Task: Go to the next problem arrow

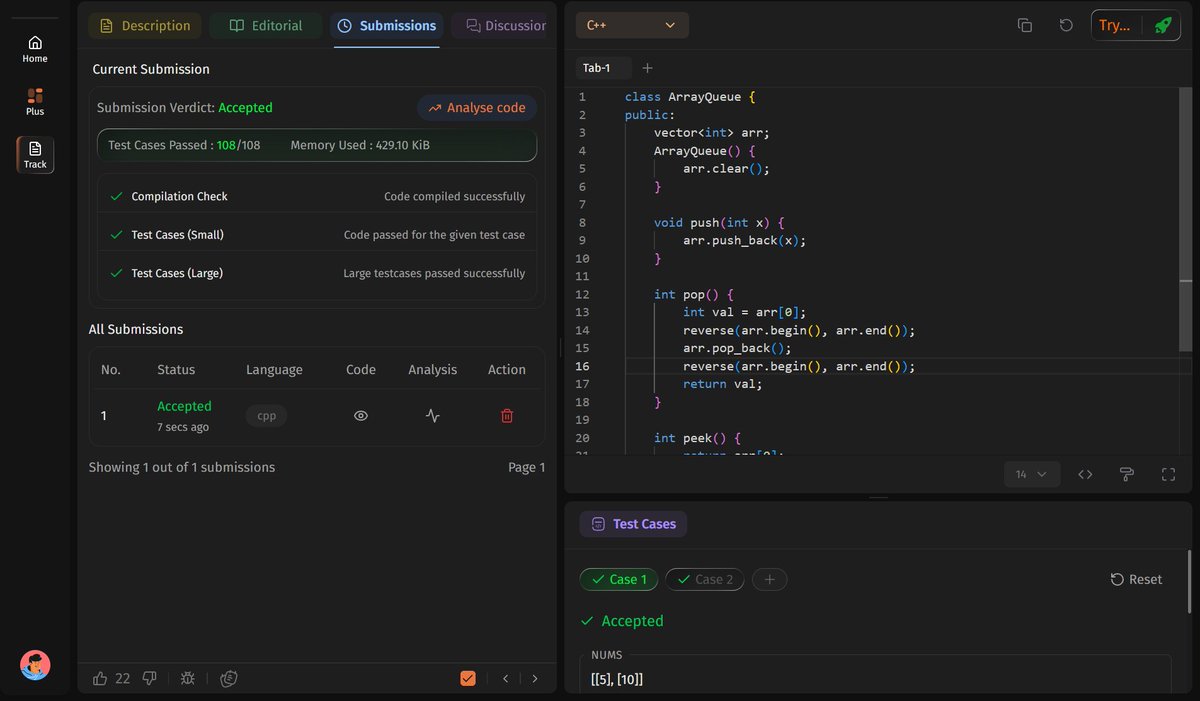Action: [535, 678]
